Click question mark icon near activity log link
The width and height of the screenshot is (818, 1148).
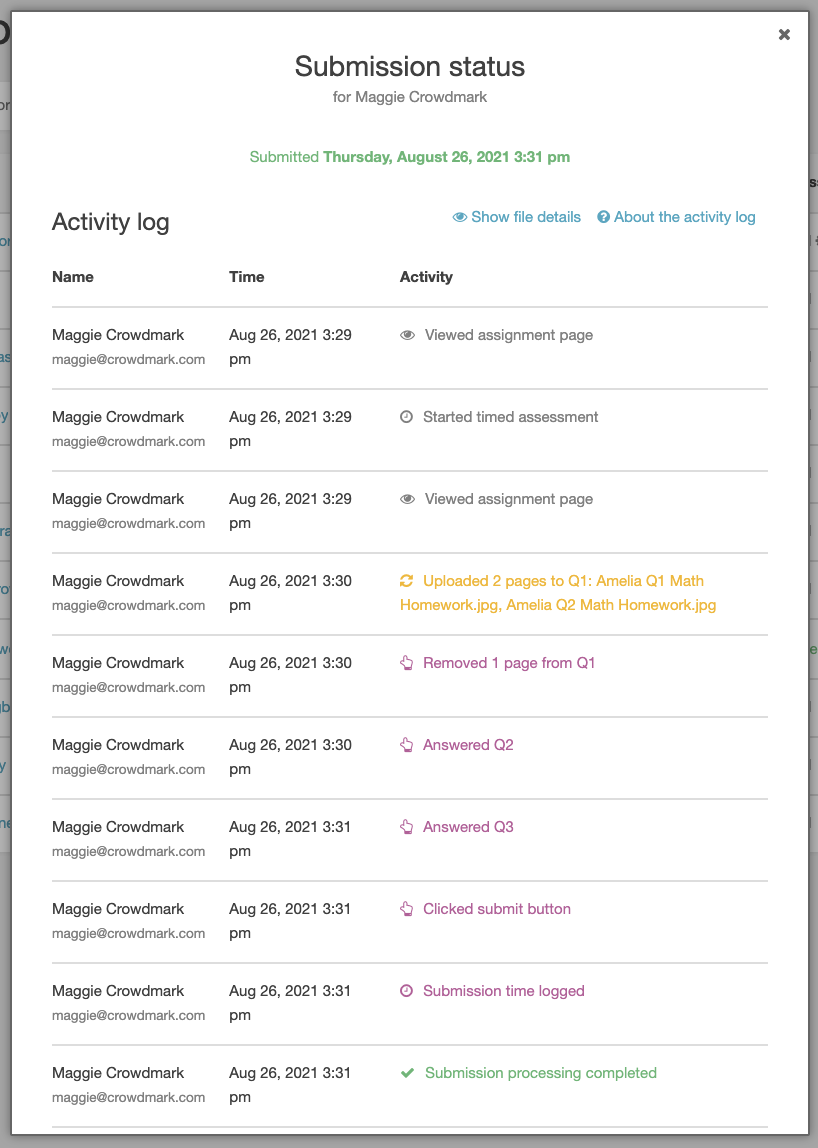click(603, 217)
